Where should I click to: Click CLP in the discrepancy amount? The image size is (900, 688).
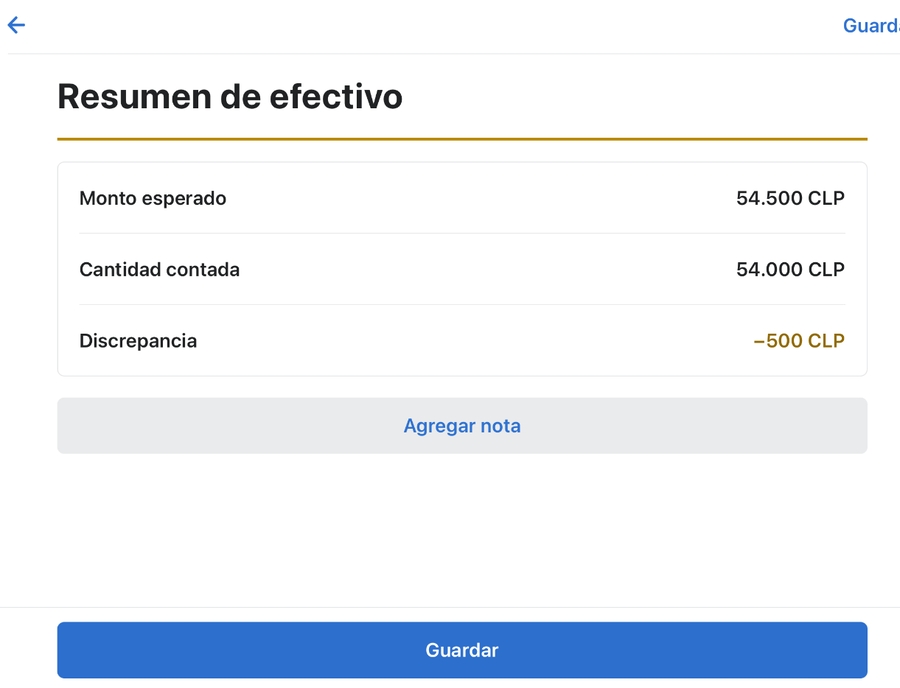click(x=826, y=341)
